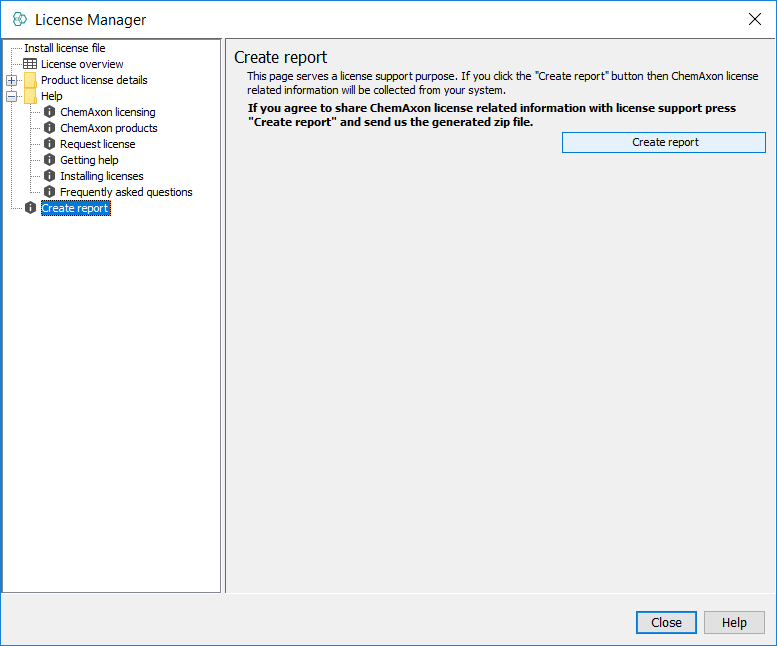The width and height of the screenshot is (777, 646).
Task: Close the License Manager window
Action: tap(754, 19)
